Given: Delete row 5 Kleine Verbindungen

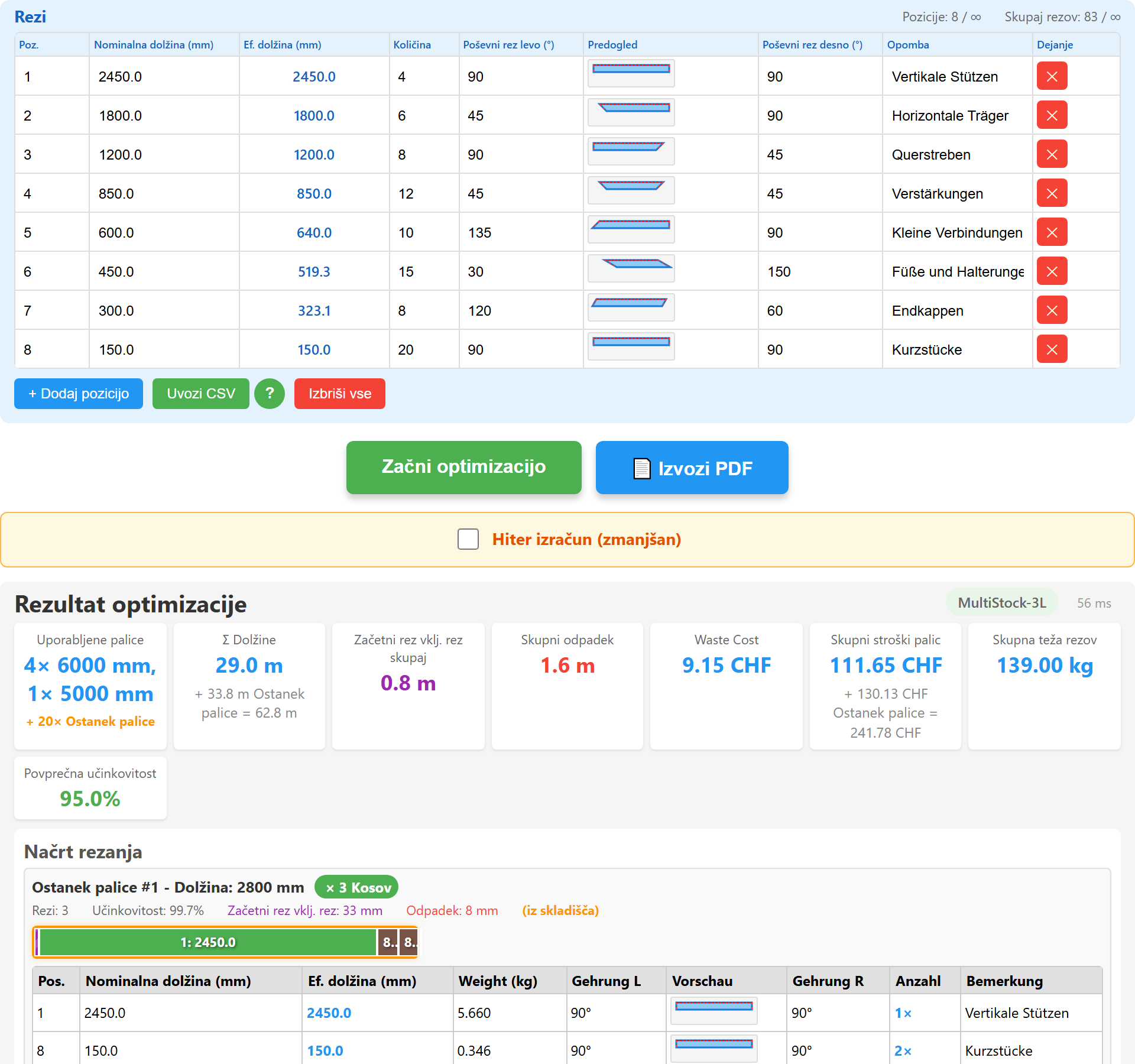Looking at the screenshot, I should point(1052,232).
